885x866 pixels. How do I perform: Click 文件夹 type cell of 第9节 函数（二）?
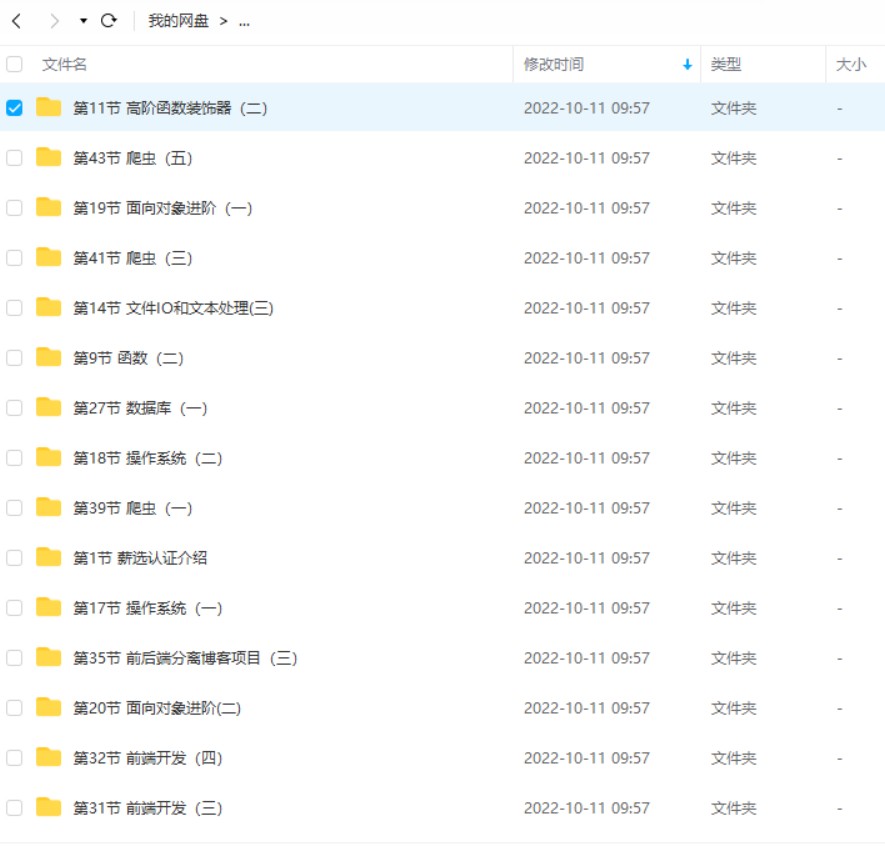(733, 358)
